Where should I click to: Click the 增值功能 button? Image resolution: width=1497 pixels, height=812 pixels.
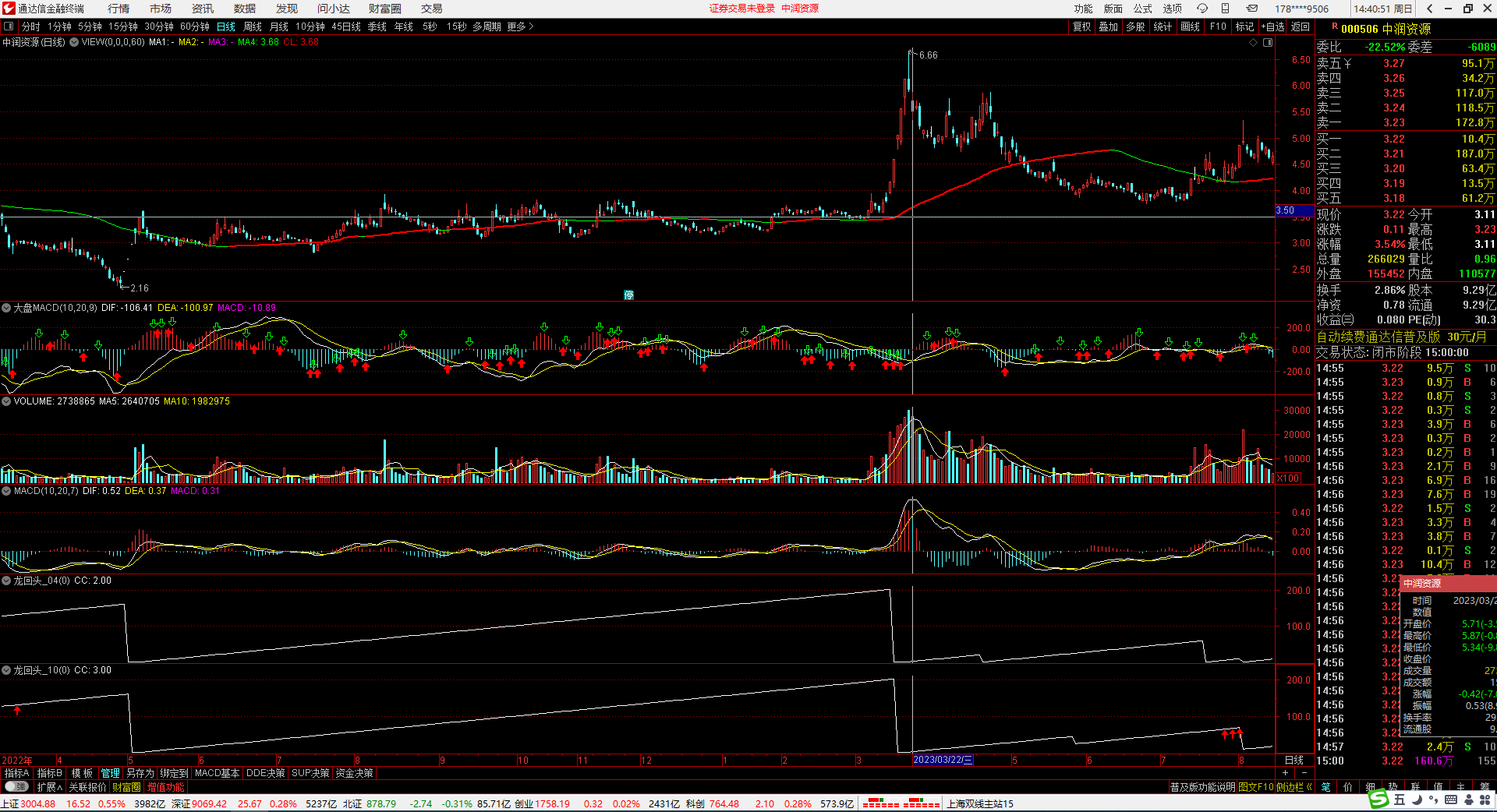[x=166, y=787]
